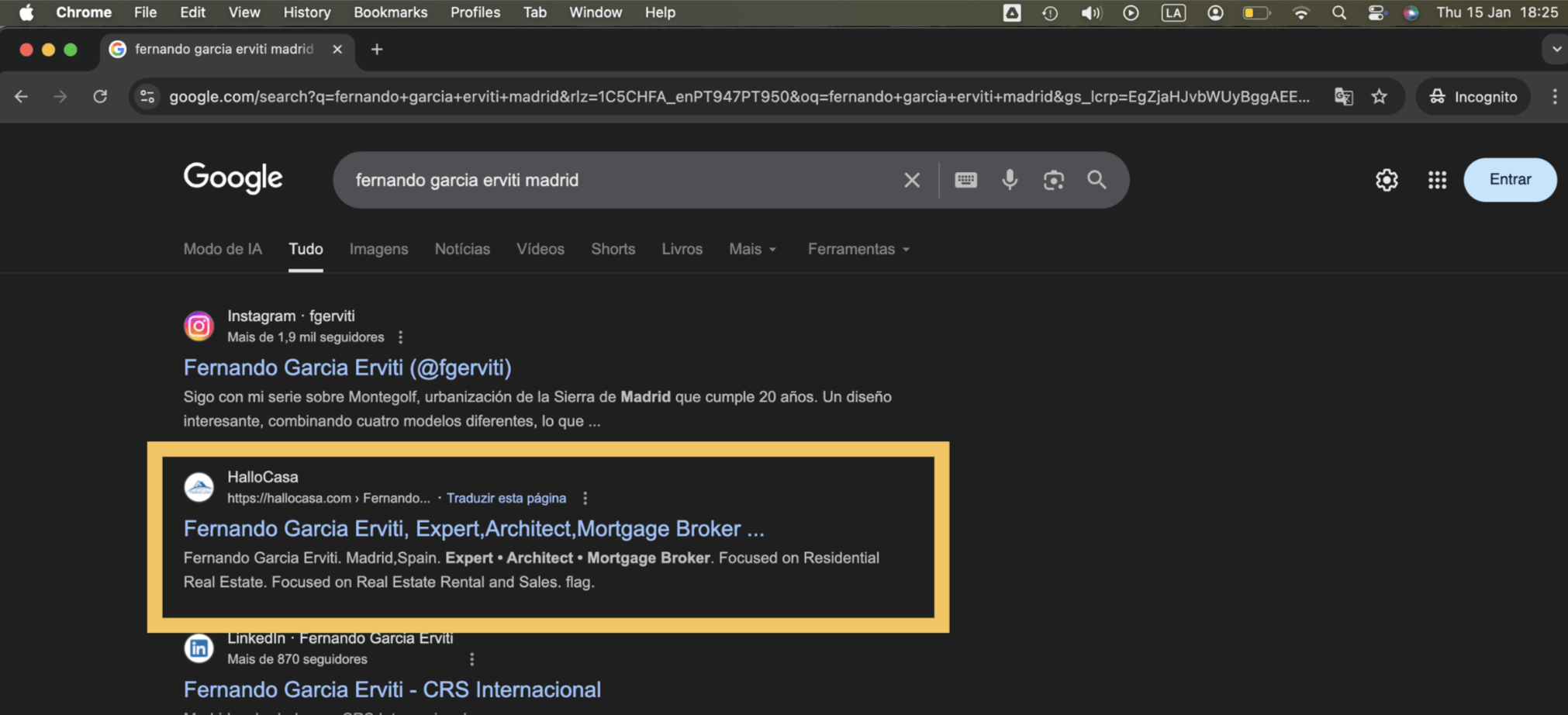Viewport: 1568px width, 715px height.
Task: Click the hallocasa.com URL breadcrumb
Action: pos(328,498)
